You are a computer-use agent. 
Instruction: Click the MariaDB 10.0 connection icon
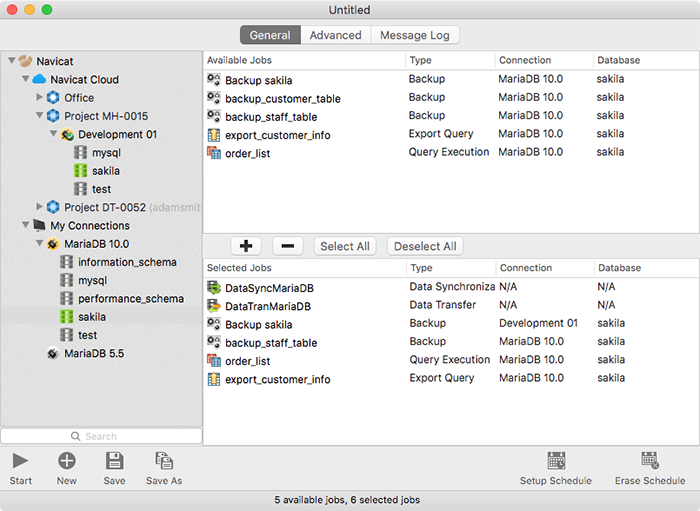53,244
